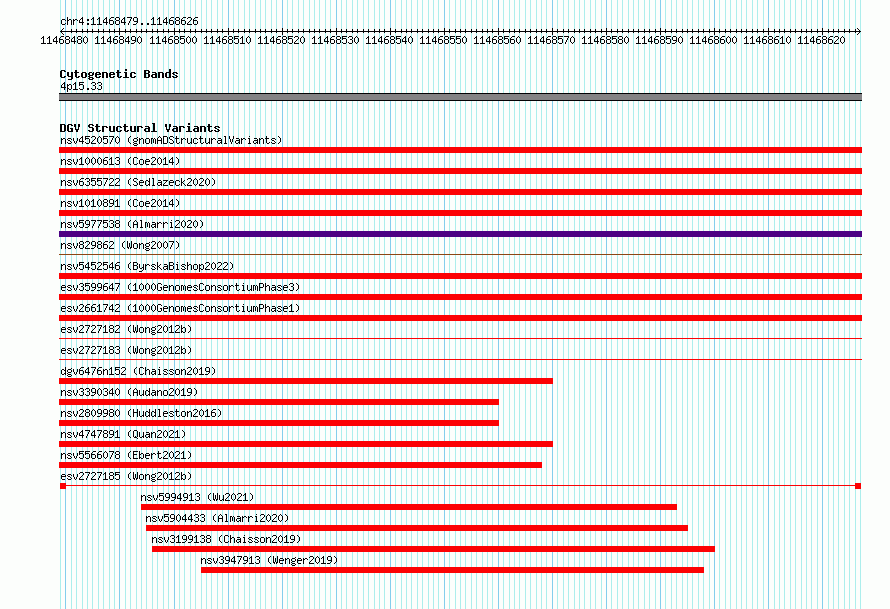The image size is (890, 609).
Task: Click the red bar under esv2661742
Action: pyautogui.click(x=460, y=318)
